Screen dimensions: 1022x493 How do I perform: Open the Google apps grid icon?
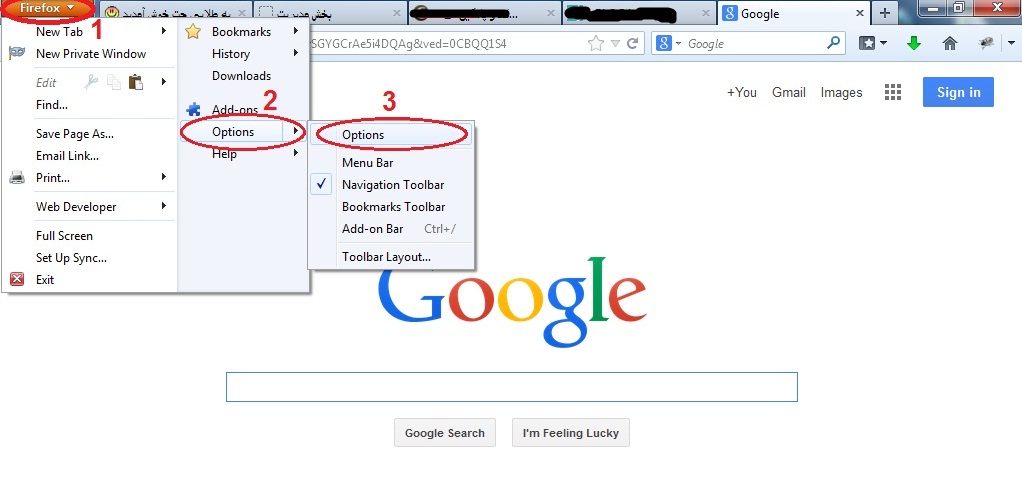coord(892,93)
